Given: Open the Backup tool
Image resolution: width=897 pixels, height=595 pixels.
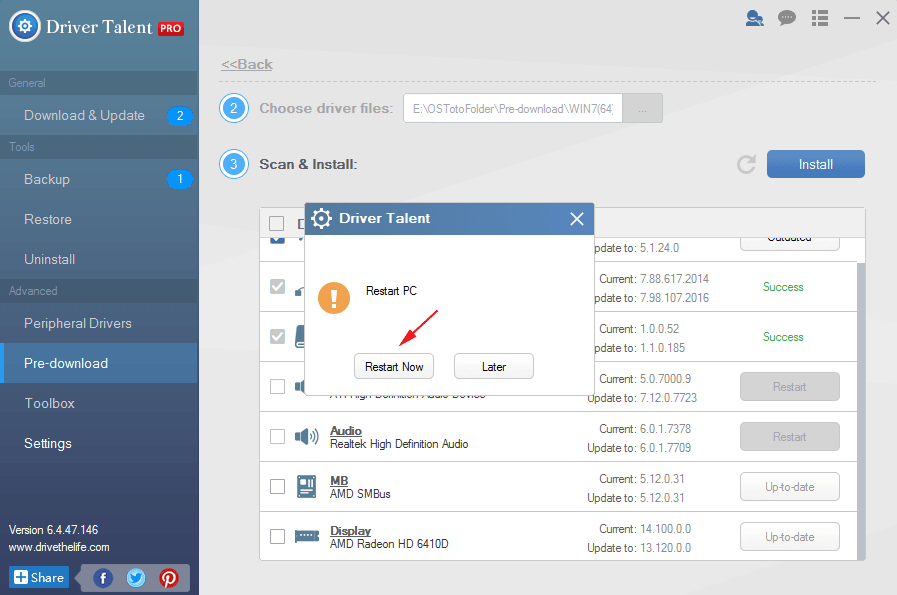Looking at the screenshot, I should [98, 179].
